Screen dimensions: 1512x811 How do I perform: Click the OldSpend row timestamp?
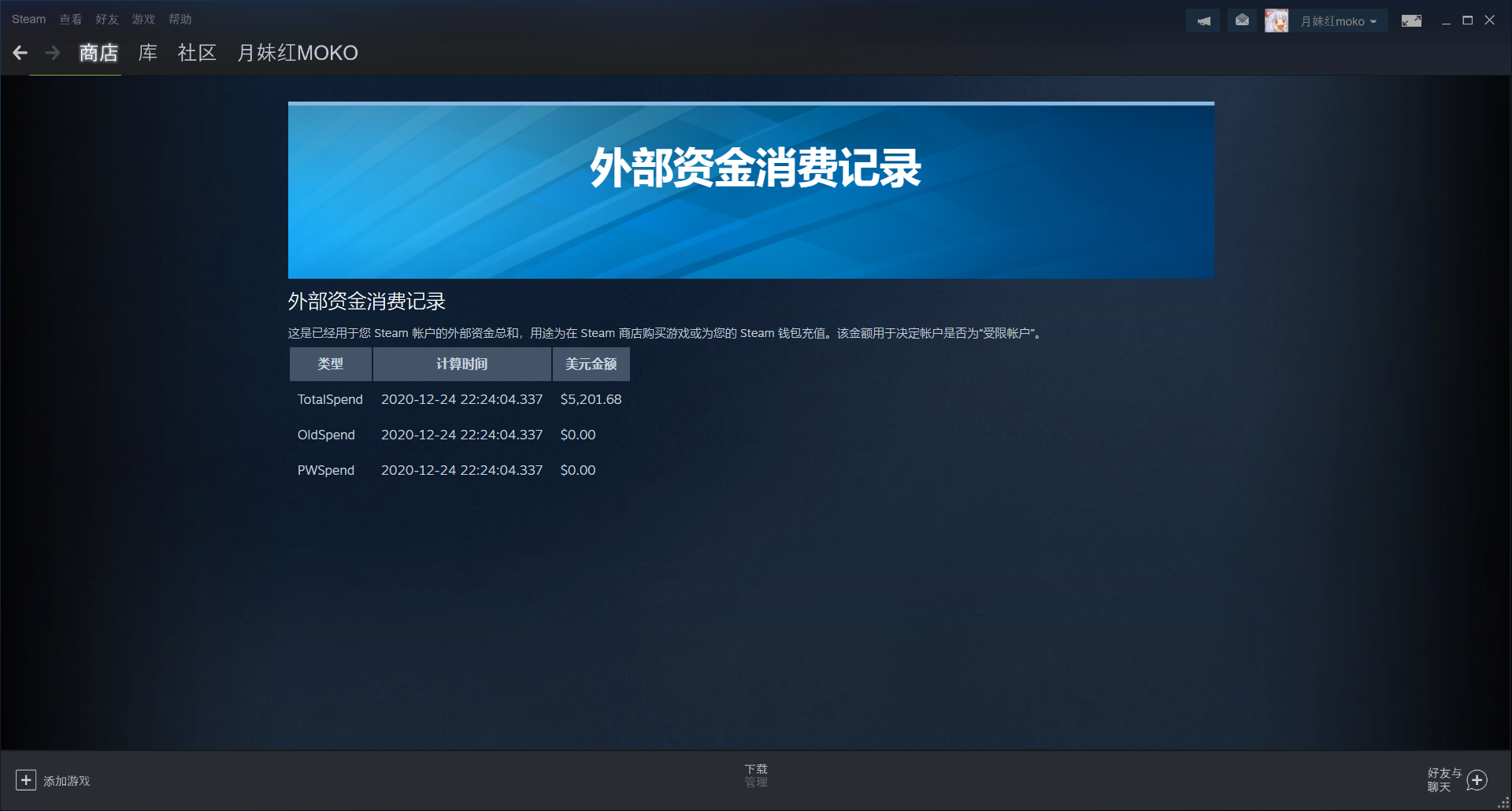point(462,435)
